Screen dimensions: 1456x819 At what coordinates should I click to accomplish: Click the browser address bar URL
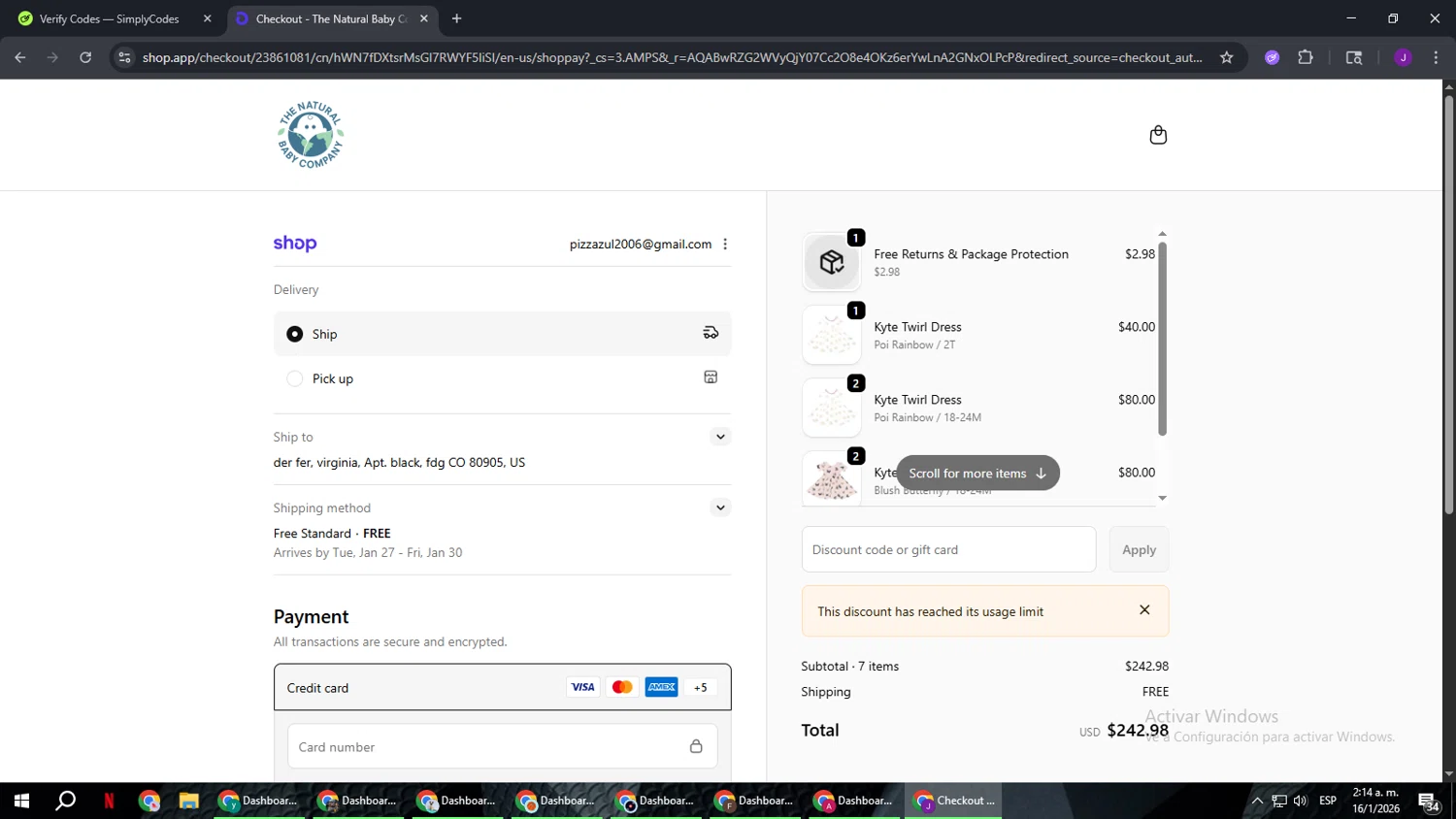click(x=672, y=57)
